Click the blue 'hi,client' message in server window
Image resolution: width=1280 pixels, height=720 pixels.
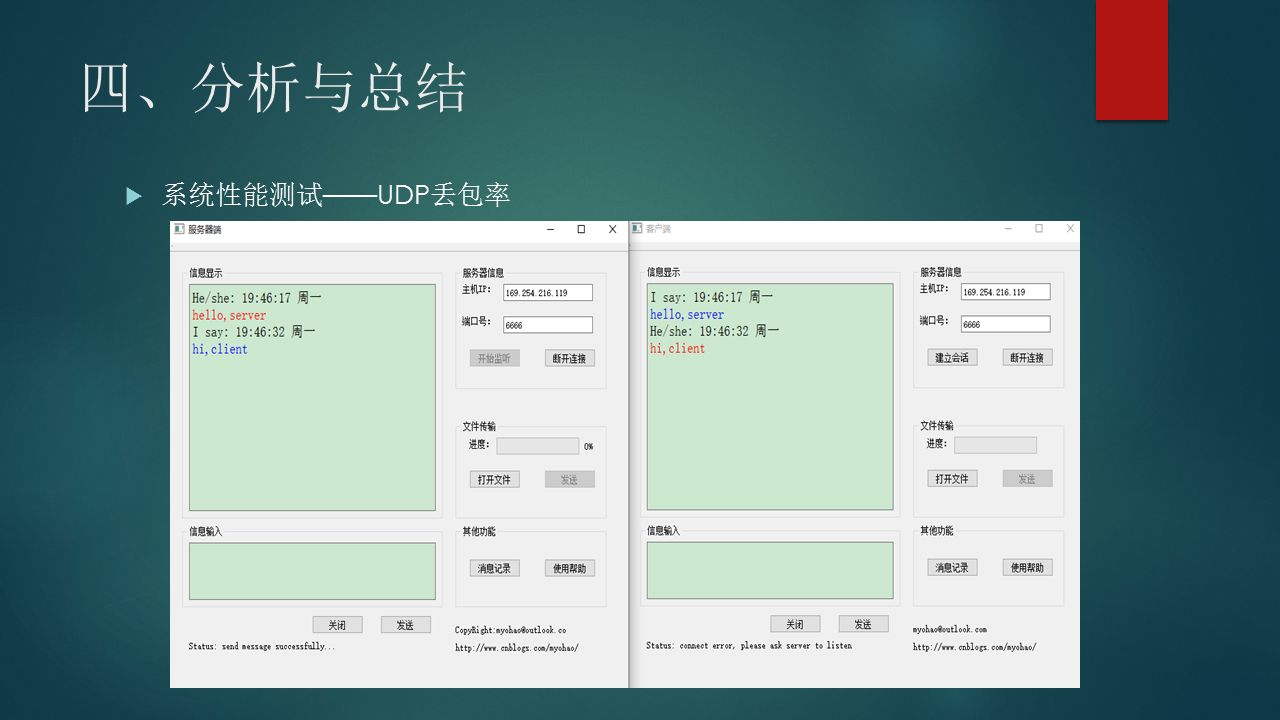pyautogui.click(x=220, y=349)
